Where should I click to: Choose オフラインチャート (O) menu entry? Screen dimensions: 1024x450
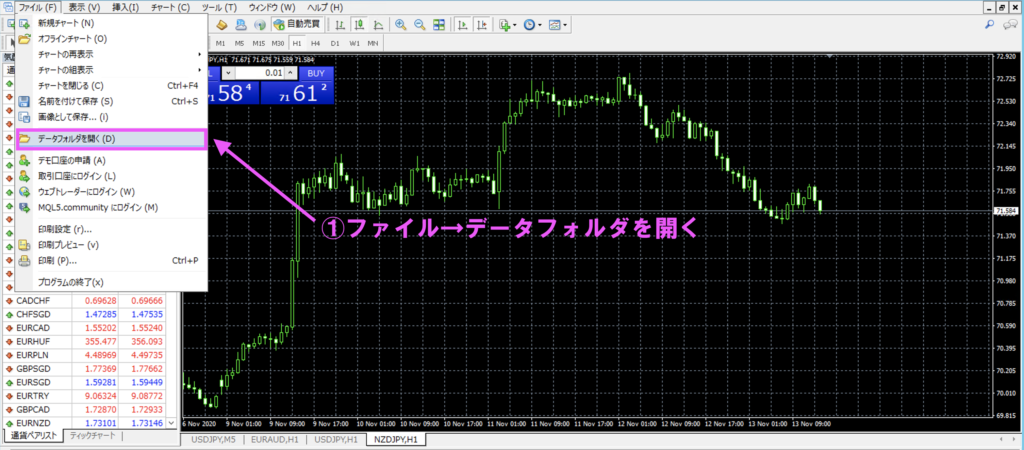click(x=111, y=39)
